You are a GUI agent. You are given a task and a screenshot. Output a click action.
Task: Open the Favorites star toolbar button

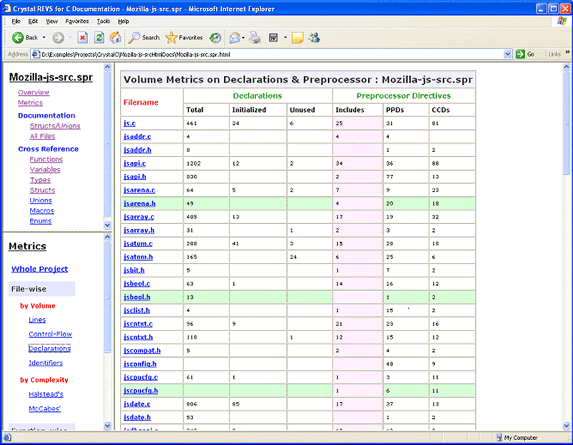point(184,37)
